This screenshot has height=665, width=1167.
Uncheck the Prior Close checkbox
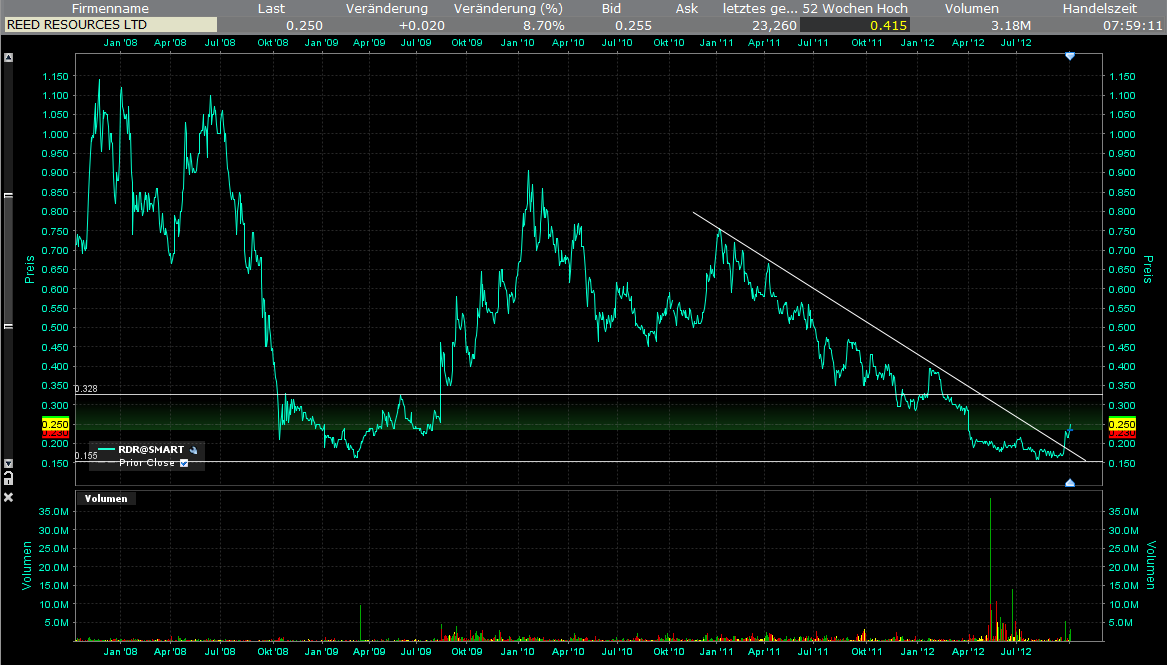pos(183,463)
